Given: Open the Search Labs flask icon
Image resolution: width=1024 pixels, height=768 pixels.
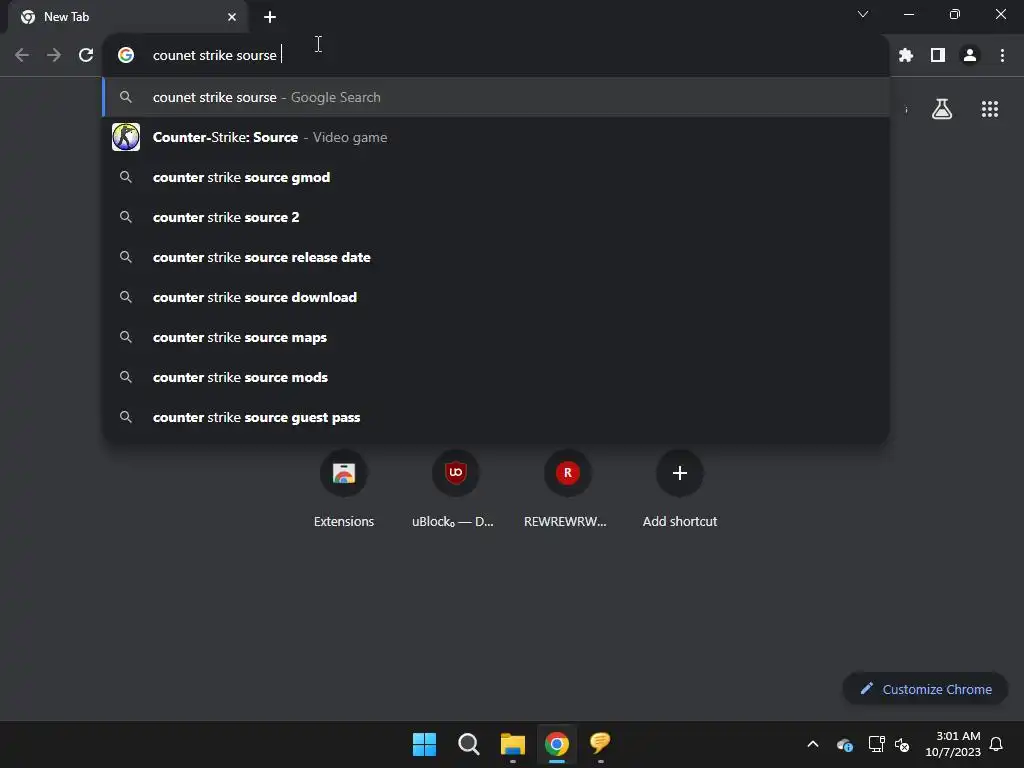Looking at the screenshot, I should click(942, 109).
